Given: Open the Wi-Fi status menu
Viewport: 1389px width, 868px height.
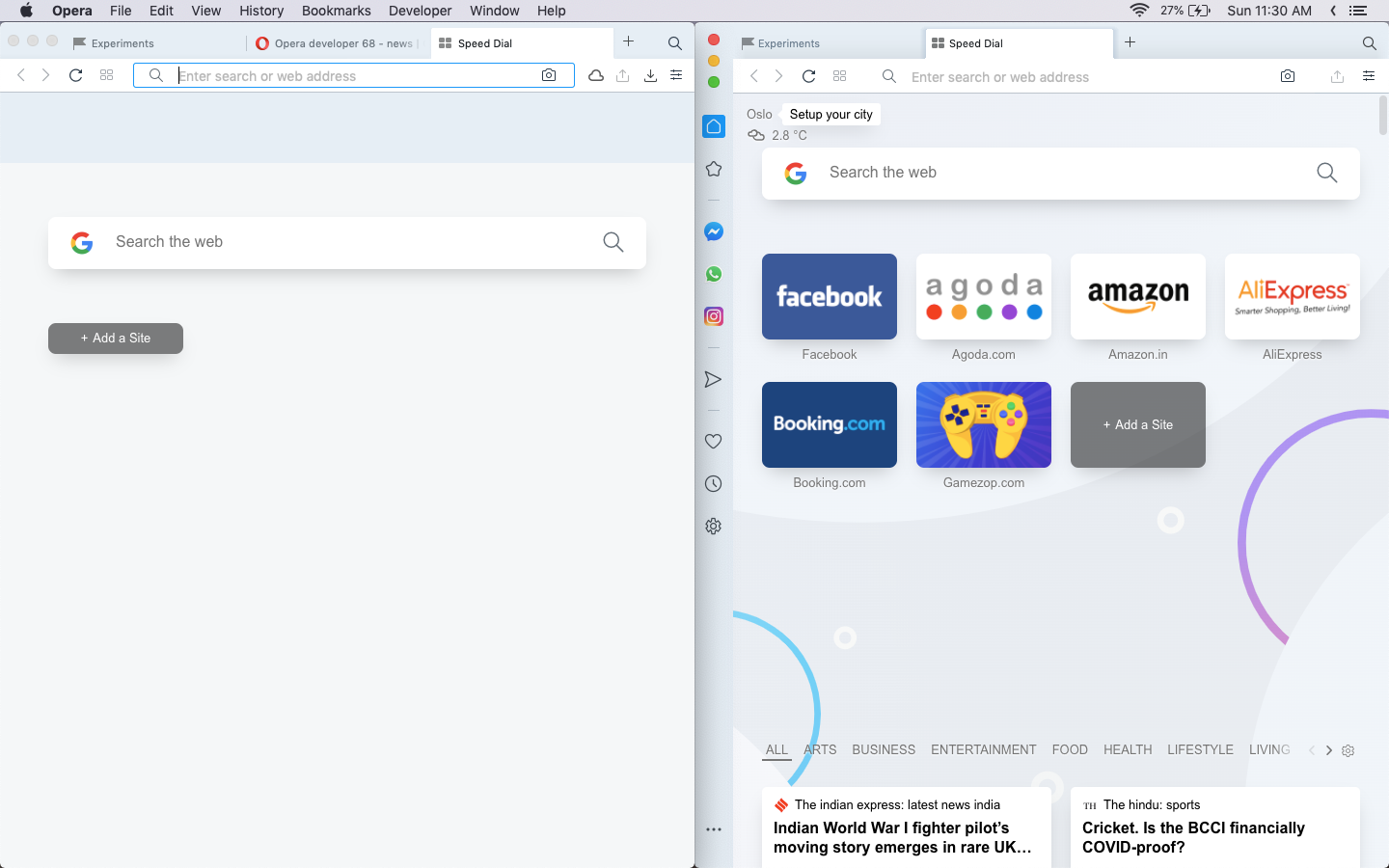Looking at the screenshot, I should [1139, 11].
